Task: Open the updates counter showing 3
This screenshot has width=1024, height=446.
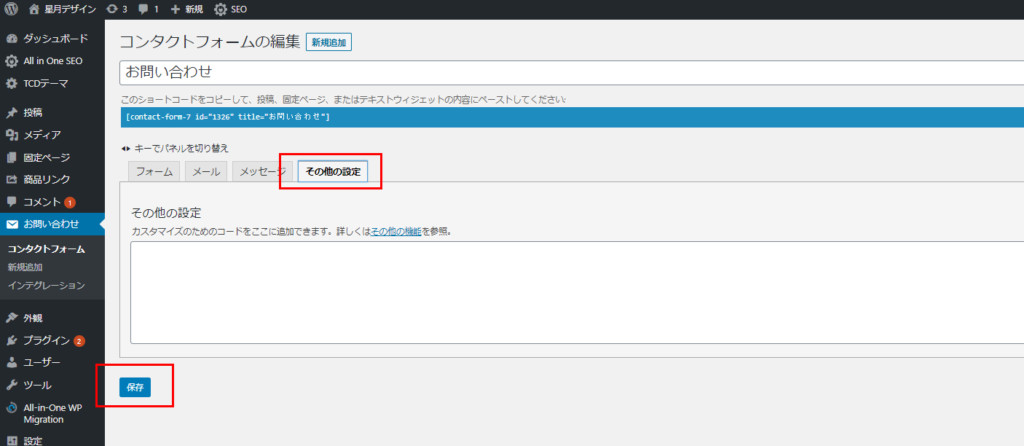Action: (116, 9)
